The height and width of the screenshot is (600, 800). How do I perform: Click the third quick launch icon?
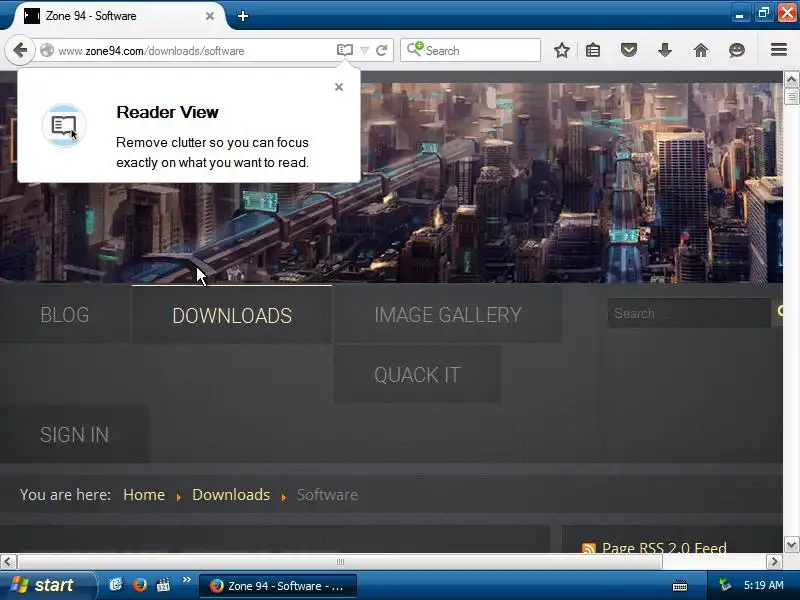[163, 585]
